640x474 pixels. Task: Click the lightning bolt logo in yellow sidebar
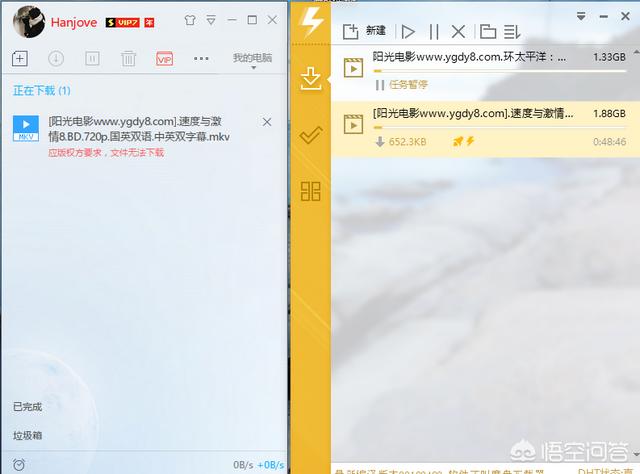(x=311, y=22)
